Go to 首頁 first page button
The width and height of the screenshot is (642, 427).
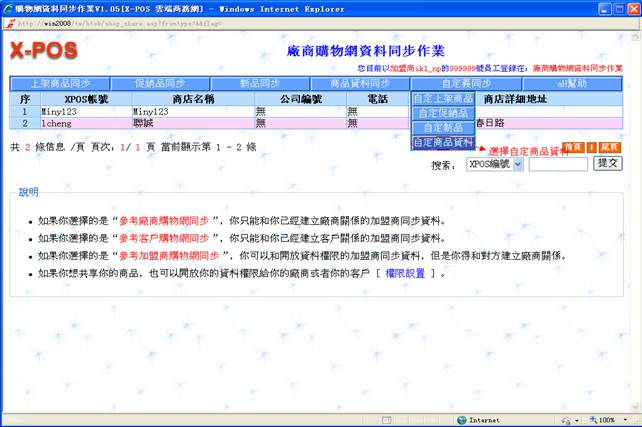coord(572,147)
